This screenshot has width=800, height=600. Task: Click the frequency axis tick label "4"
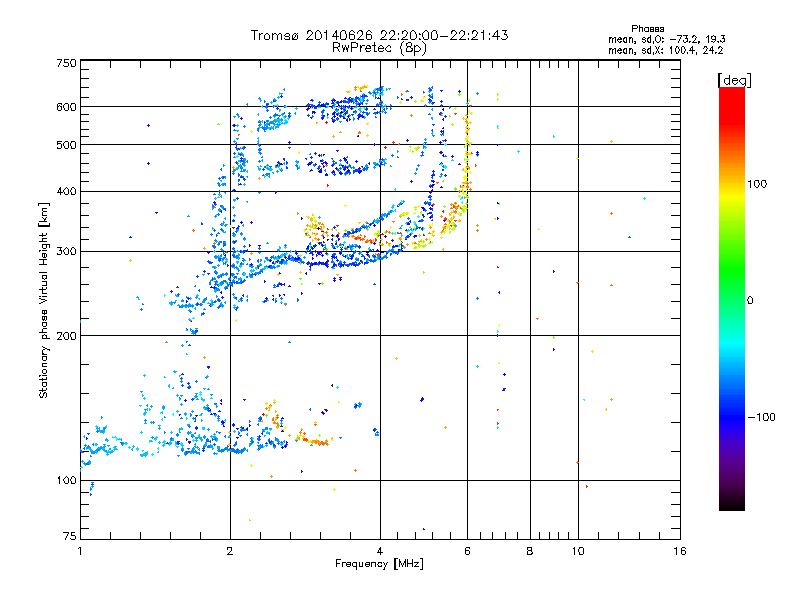(380, 551)
